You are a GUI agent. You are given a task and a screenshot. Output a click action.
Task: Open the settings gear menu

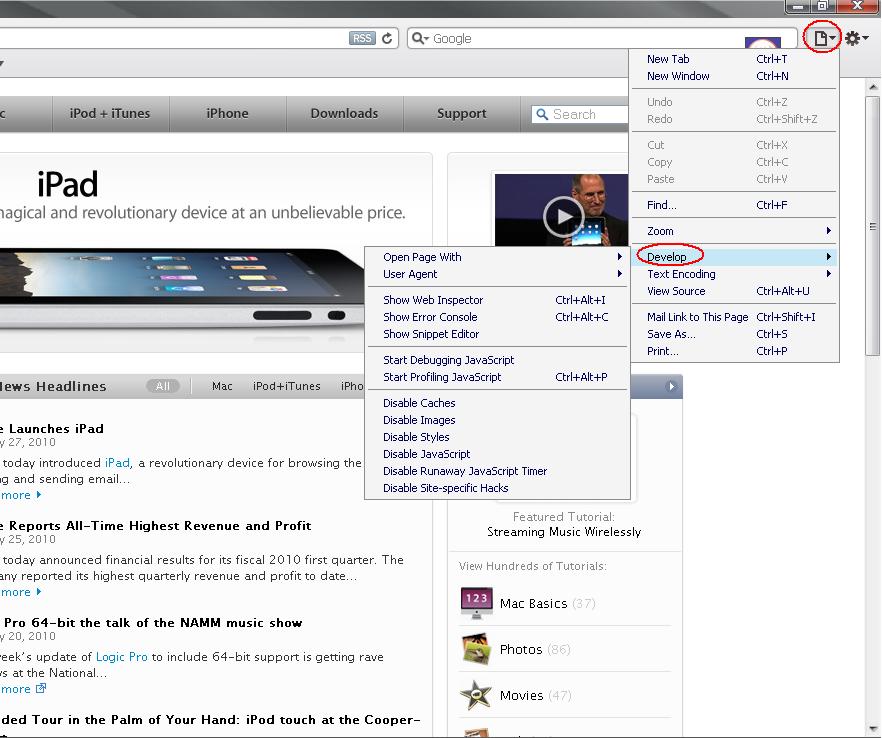pos(855,39)
